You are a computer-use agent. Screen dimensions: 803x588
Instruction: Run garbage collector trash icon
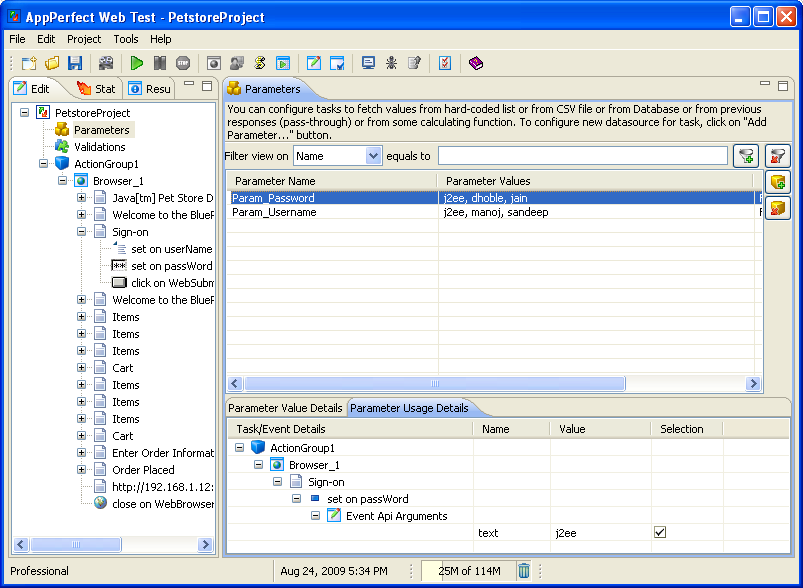[x=524, y=571]
